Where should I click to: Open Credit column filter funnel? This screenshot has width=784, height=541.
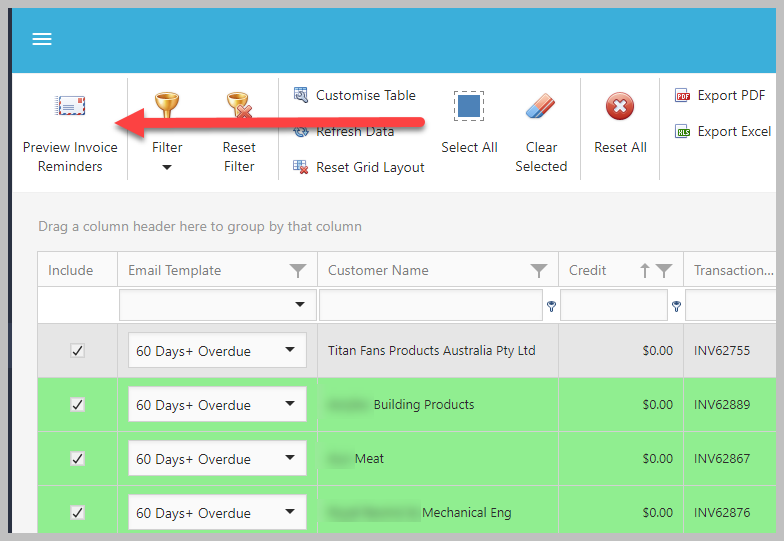[664, 270]
